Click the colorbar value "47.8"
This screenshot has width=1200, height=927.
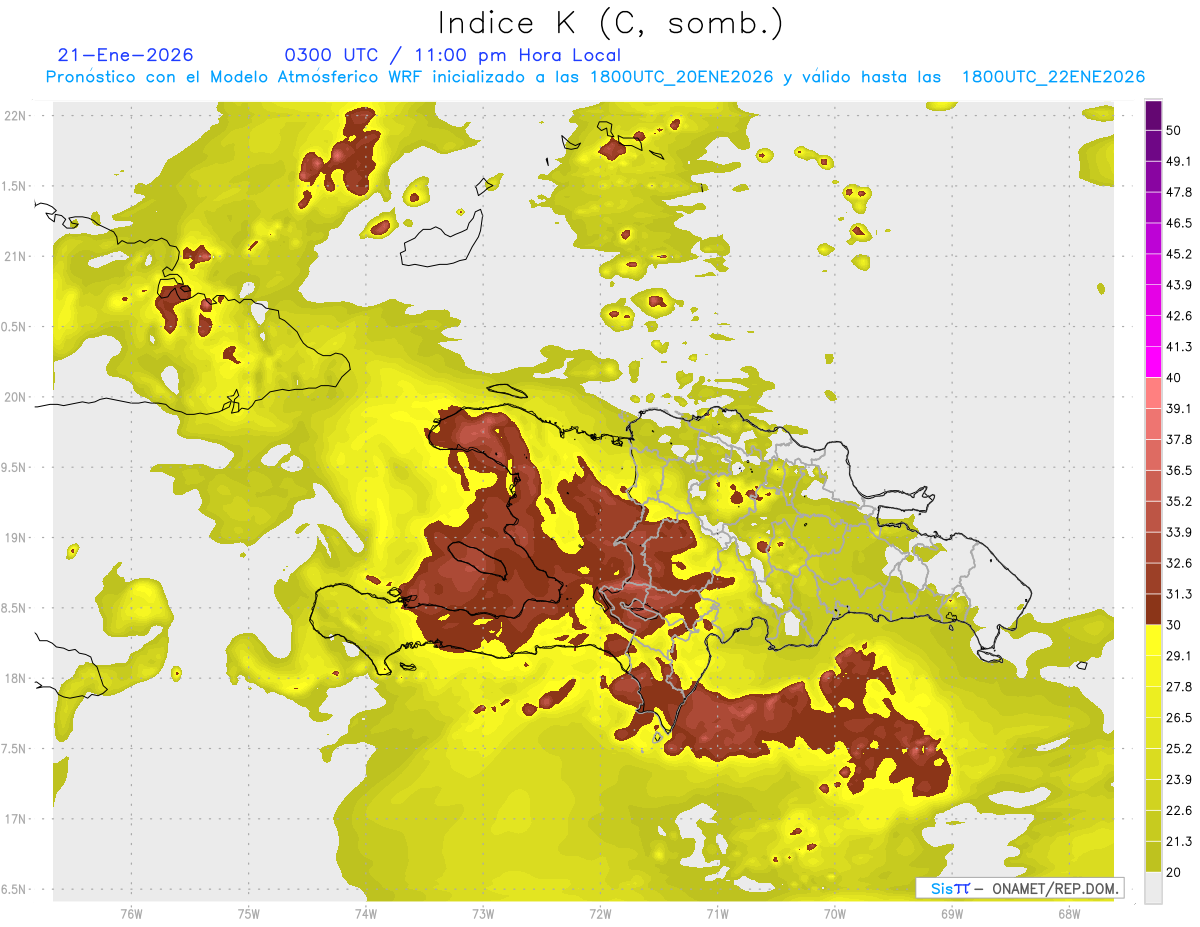[x=1180, y=193]
